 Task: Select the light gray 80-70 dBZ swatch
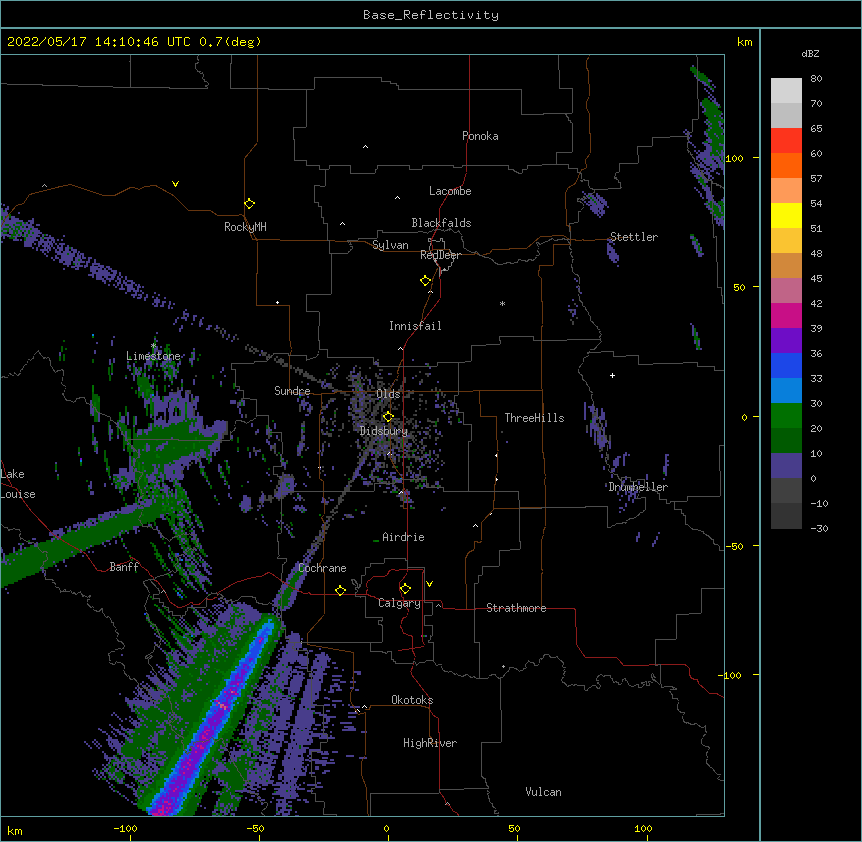click(x=786, y=91)
